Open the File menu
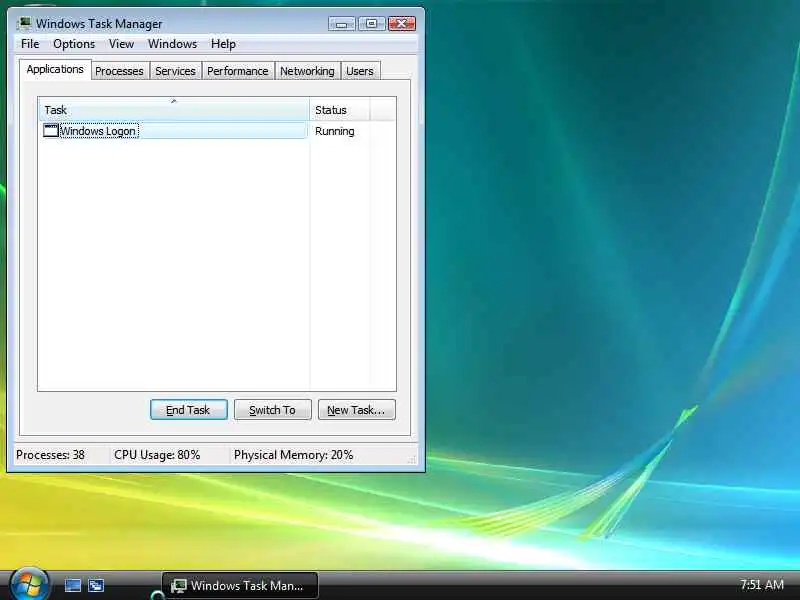 (x=30, y=44)
